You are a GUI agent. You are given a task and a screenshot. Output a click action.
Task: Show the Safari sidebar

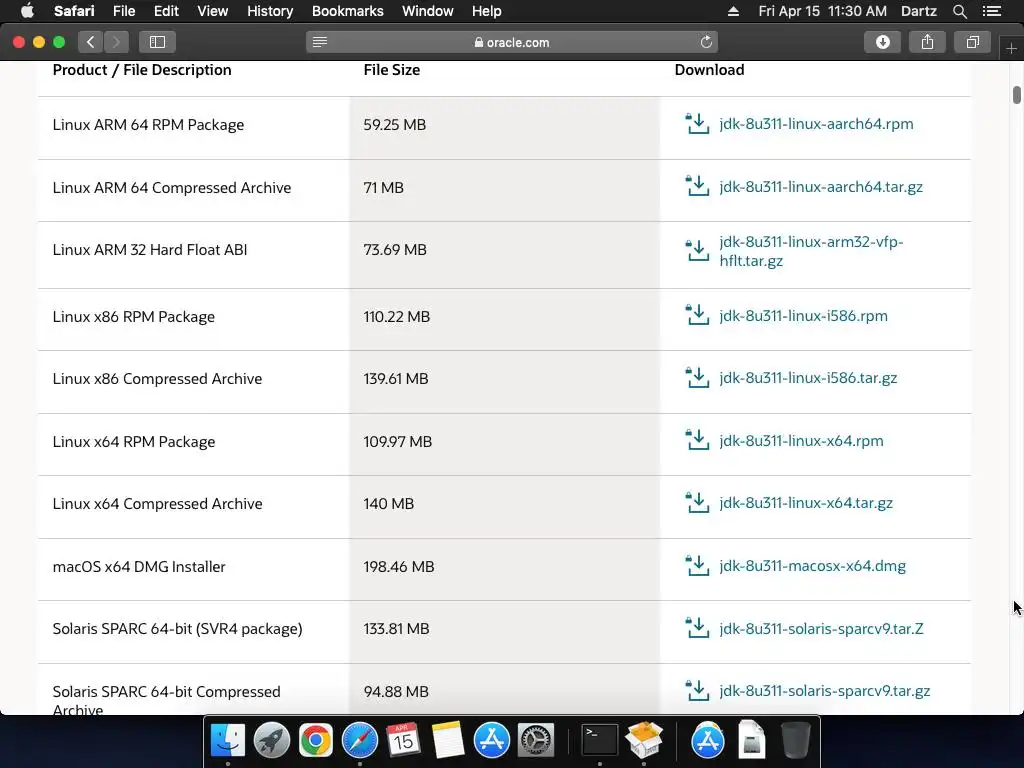coord(157,42)
